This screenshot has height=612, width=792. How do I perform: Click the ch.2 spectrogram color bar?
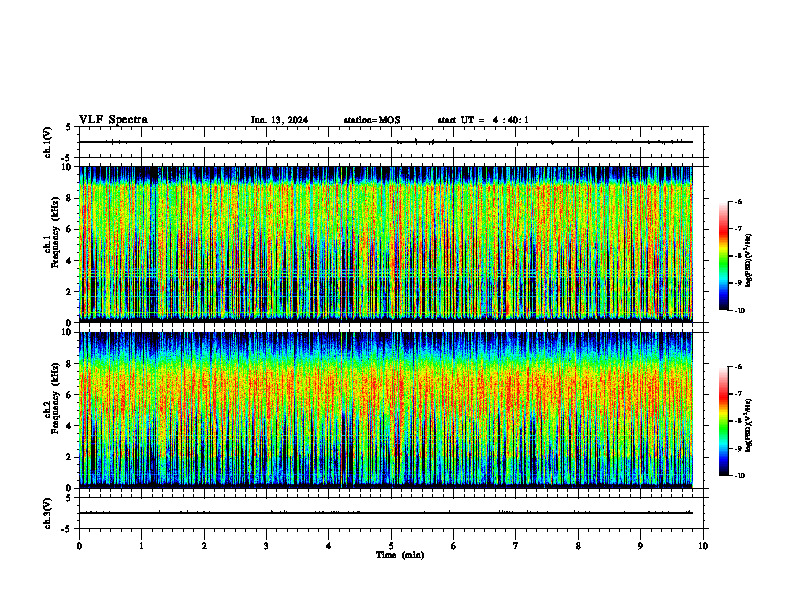coord(724,421)
